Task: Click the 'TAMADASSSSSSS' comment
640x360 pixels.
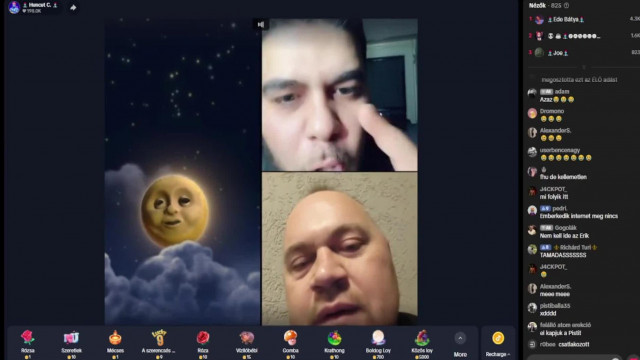Action: tap(563, 255)
